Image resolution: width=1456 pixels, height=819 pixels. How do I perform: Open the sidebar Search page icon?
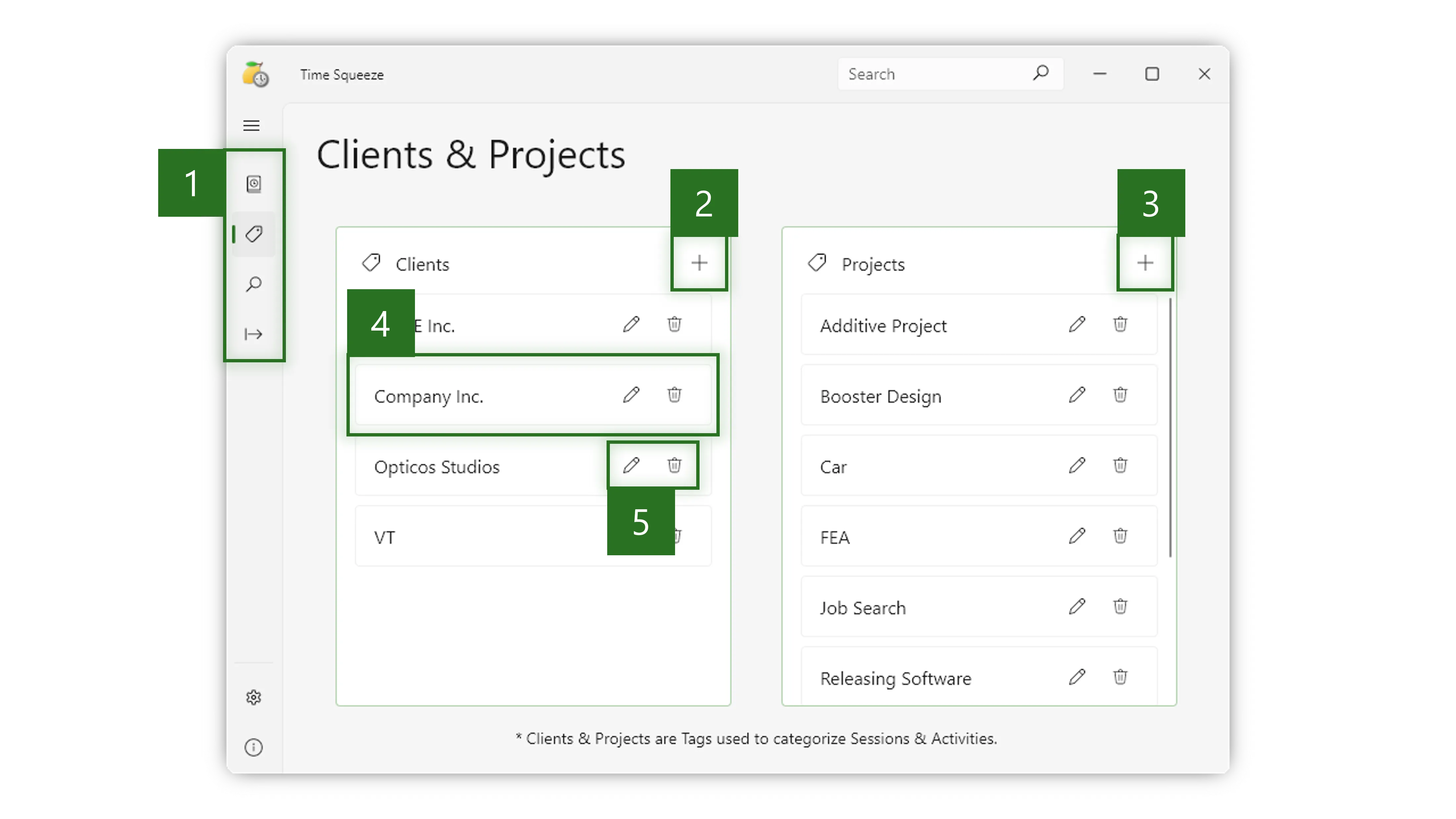254,284
